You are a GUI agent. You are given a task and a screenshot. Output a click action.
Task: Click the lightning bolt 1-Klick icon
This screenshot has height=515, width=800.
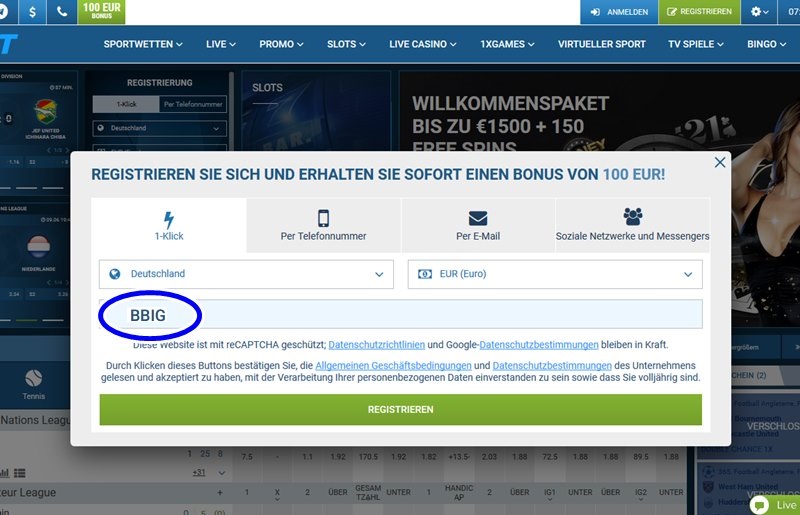click(169, 220)
